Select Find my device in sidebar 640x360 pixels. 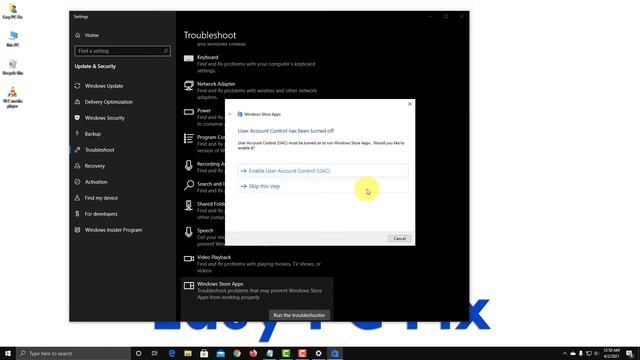(x=101, y=198)
